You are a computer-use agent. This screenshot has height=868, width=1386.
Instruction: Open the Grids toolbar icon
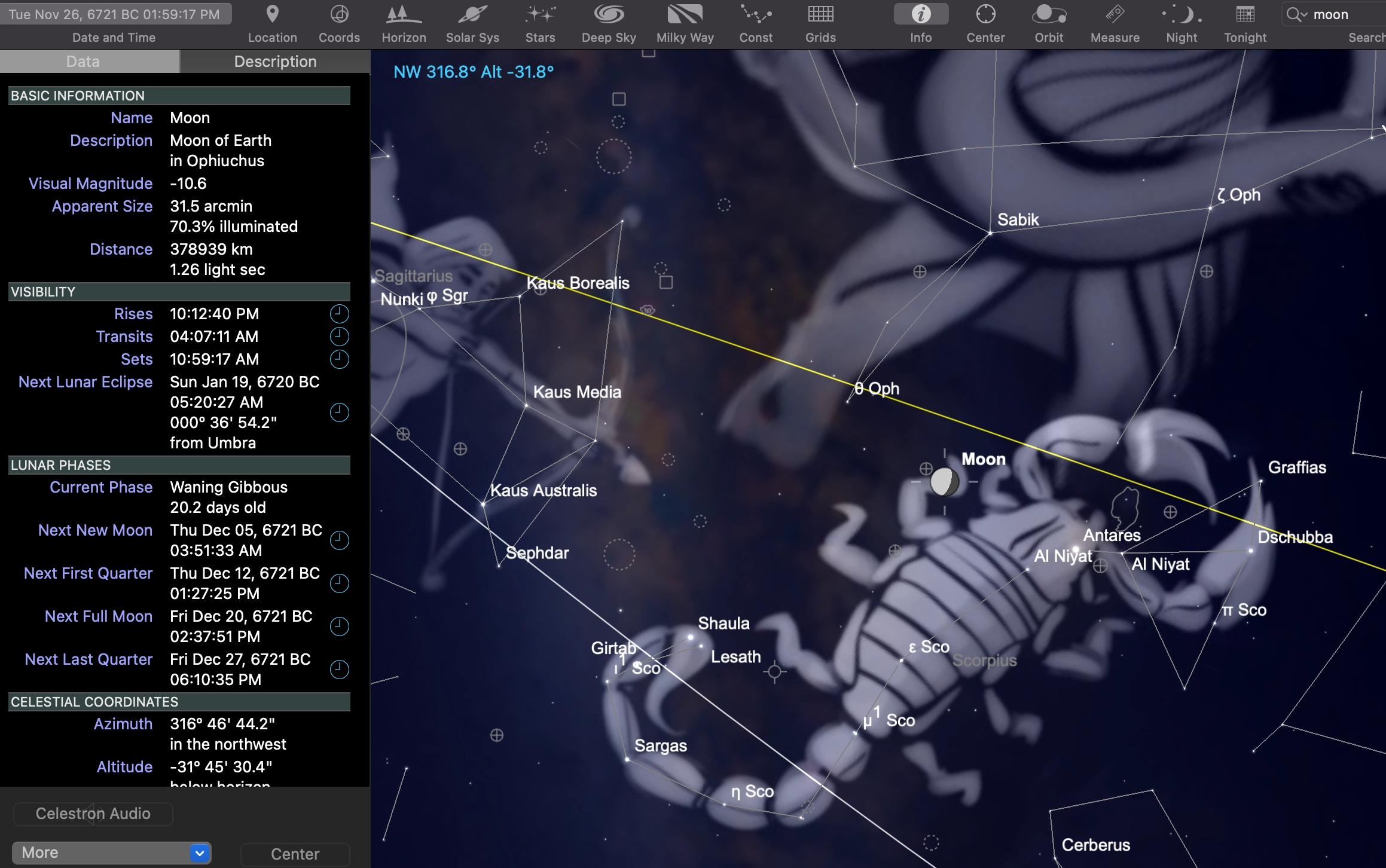tap(820, 15)
